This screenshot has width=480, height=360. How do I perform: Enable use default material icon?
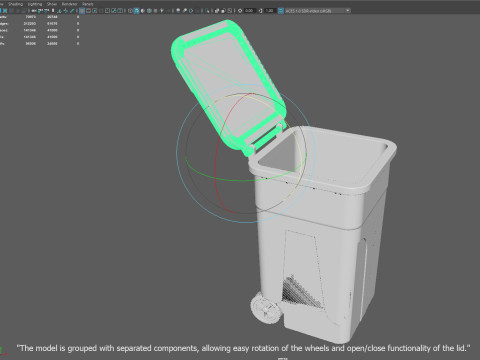coord(143,11)
